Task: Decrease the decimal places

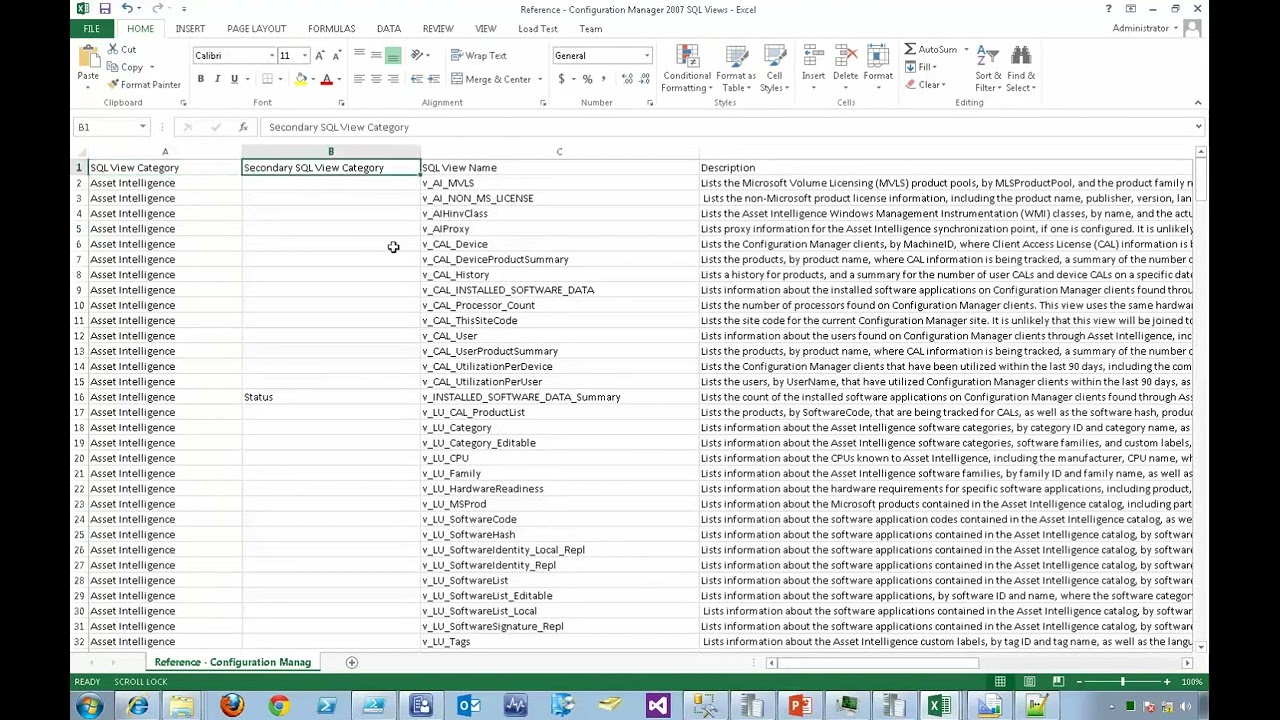Action: tap(642, 79)
